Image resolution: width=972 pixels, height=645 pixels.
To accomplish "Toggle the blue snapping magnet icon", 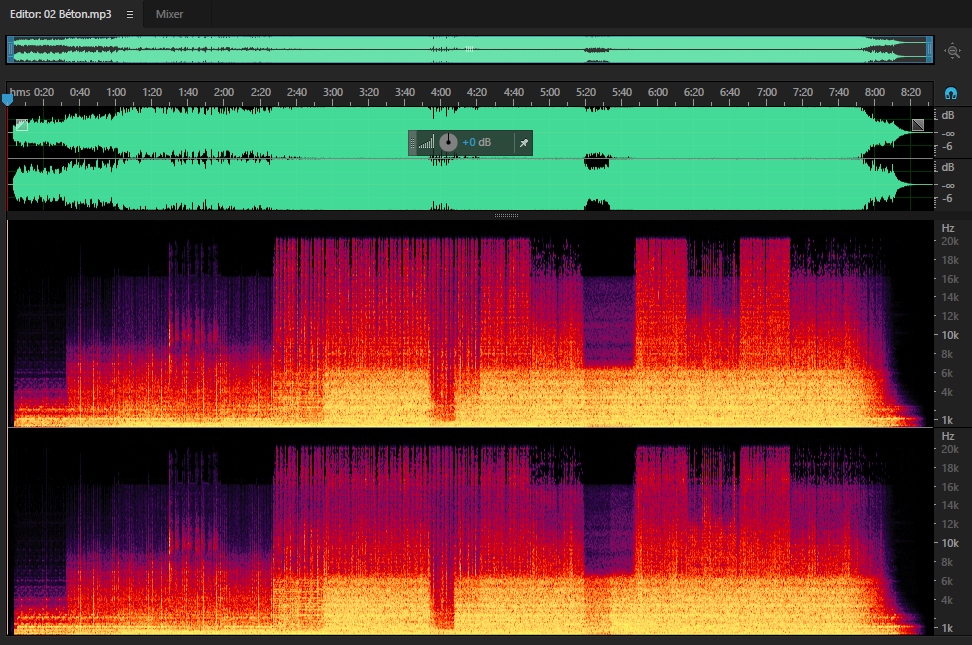I will click(950, 94).
